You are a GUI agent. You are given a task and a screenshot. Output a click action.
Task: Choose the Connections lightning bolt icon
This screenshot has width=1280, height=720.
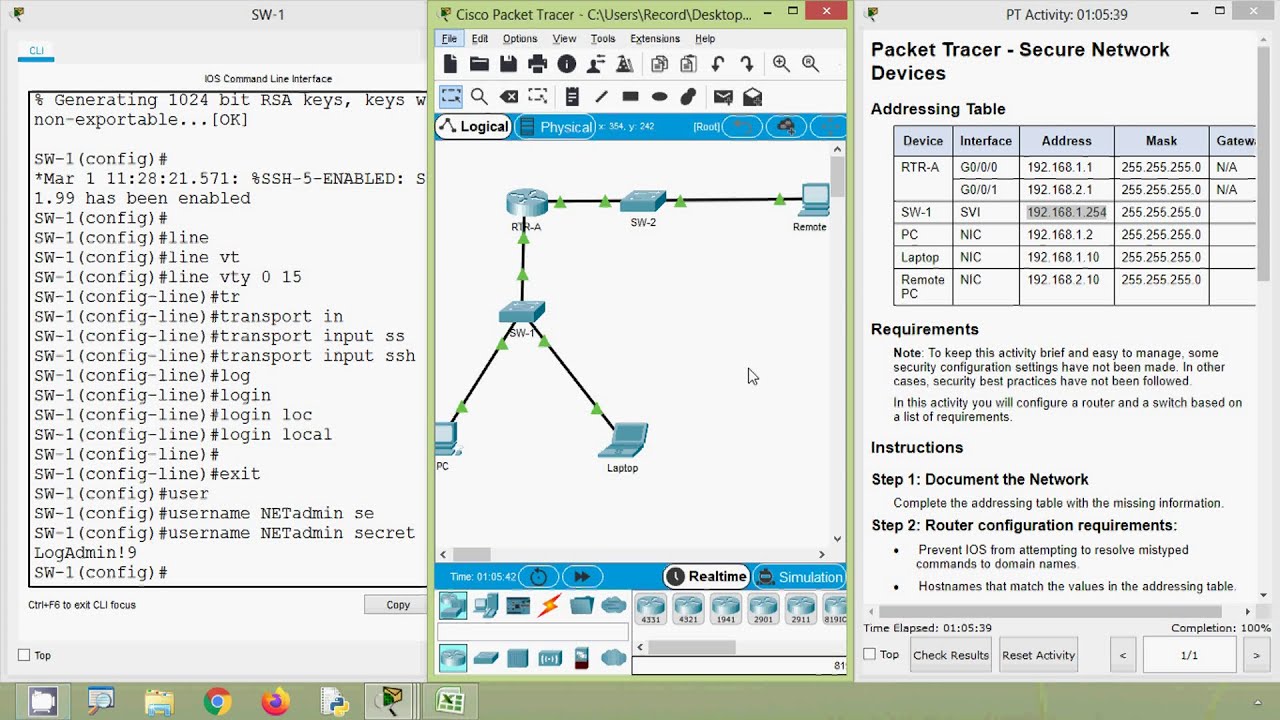[x=550, y=605]
